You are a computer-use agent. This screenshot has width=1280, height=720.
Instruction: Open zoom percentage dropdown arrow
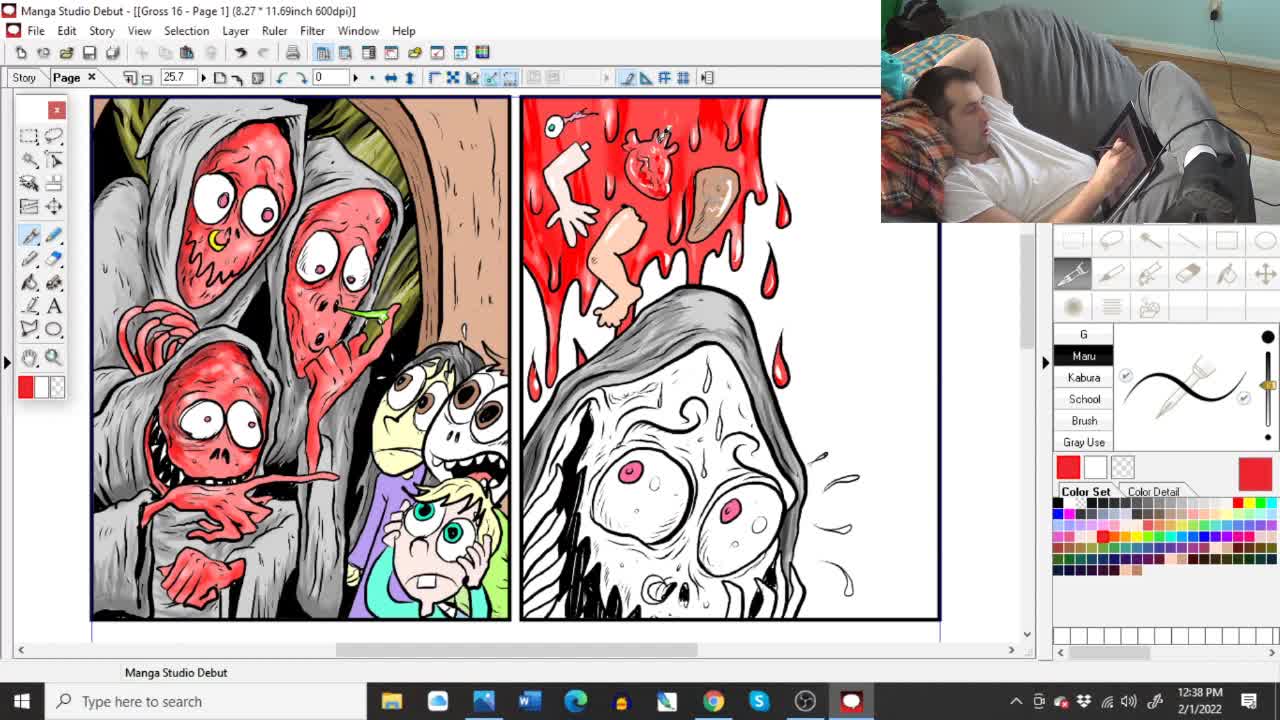click(203, 78)
